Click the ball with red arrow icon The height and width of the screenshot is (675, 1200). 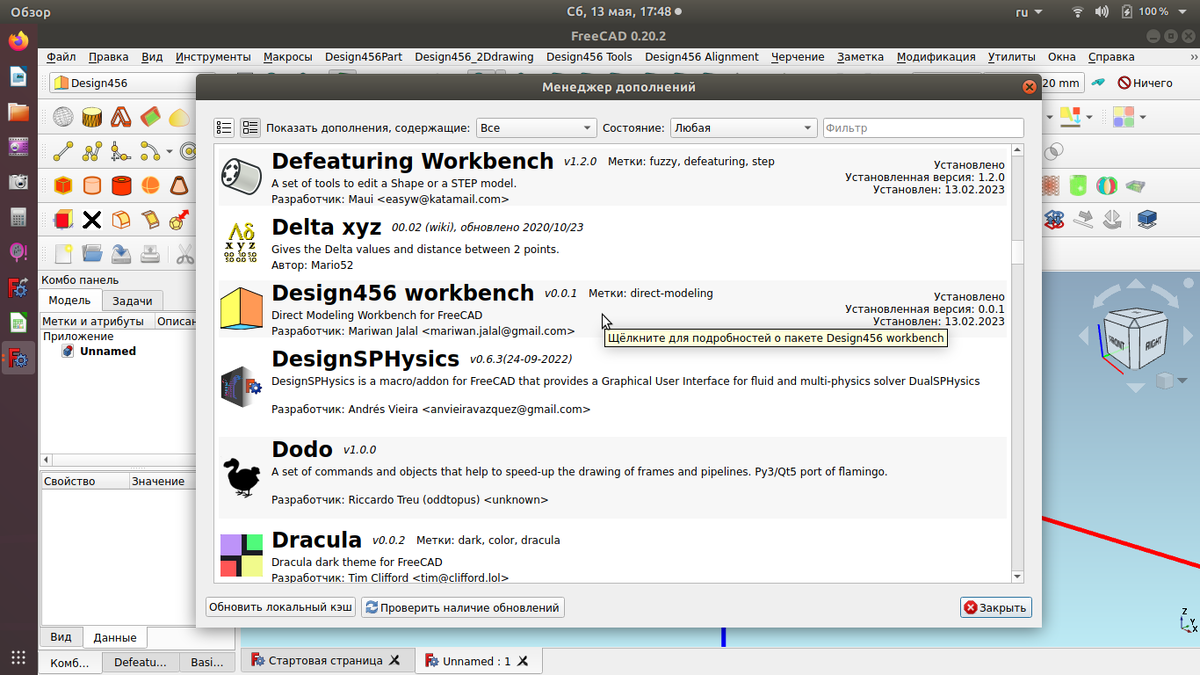179,219
